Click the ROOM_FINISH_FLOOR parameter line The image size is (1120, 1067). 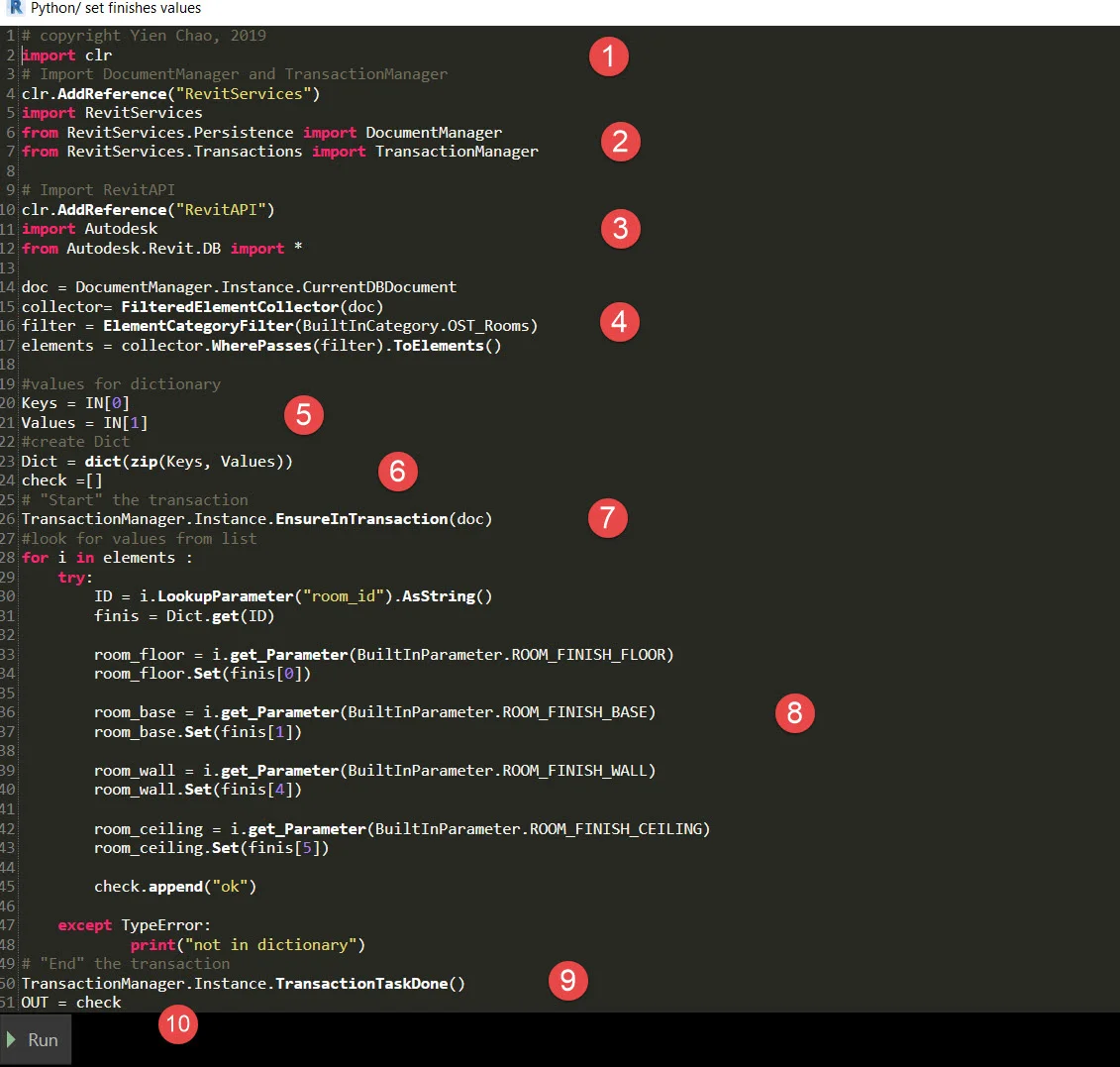383,655
